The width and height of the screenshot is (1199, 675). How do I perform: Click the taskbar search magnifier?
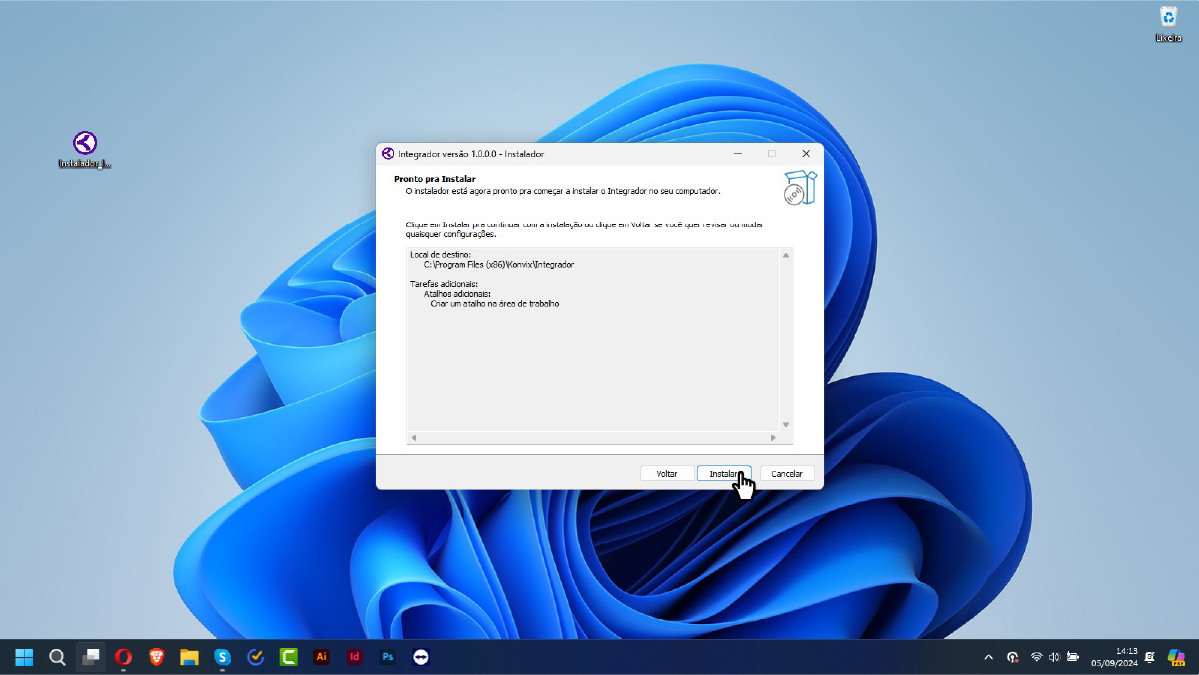[57, 657]
